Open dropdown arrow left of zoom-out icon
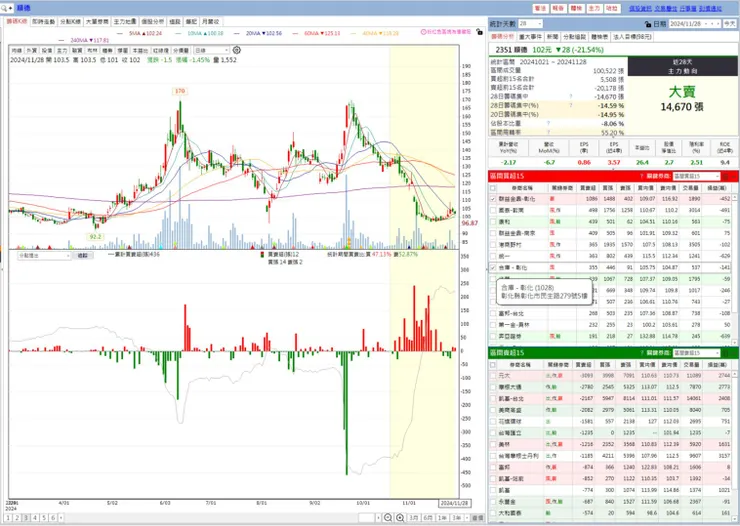 [x=378, y=518]
